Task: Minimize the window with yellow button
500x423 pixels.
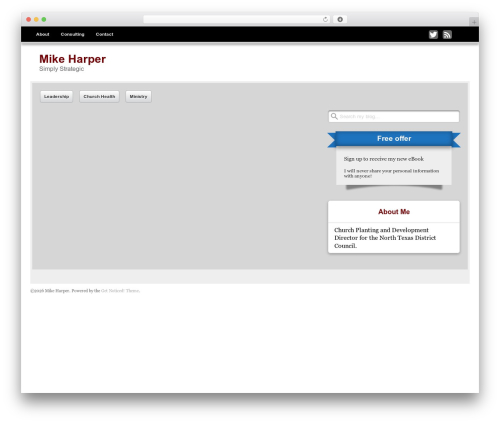Action: tap(36, 19)
